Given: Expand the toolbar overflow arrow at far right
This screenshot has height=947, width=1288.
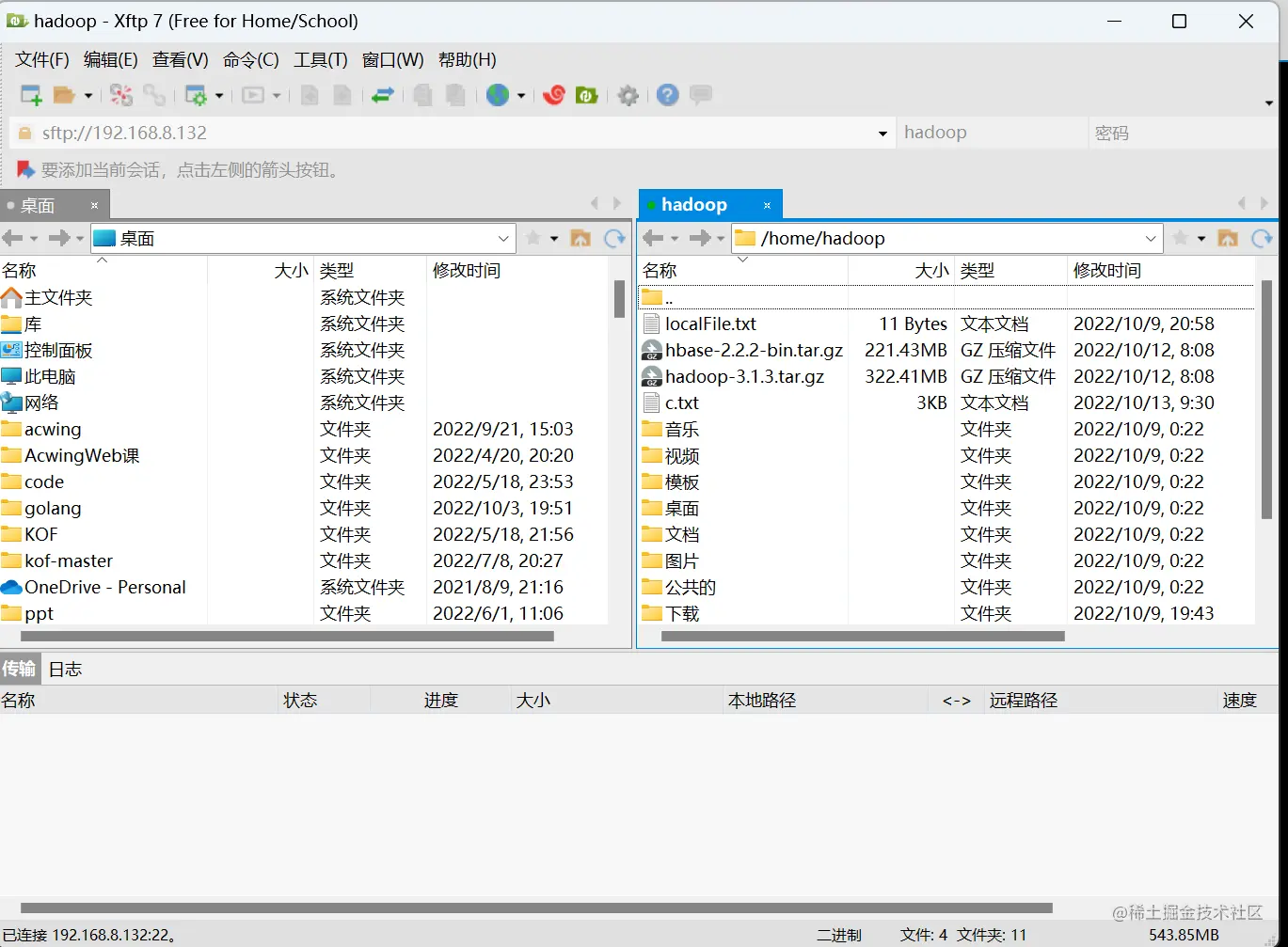Looking at the screenshot, I should pyautogui.click(x=1269, y=103).
